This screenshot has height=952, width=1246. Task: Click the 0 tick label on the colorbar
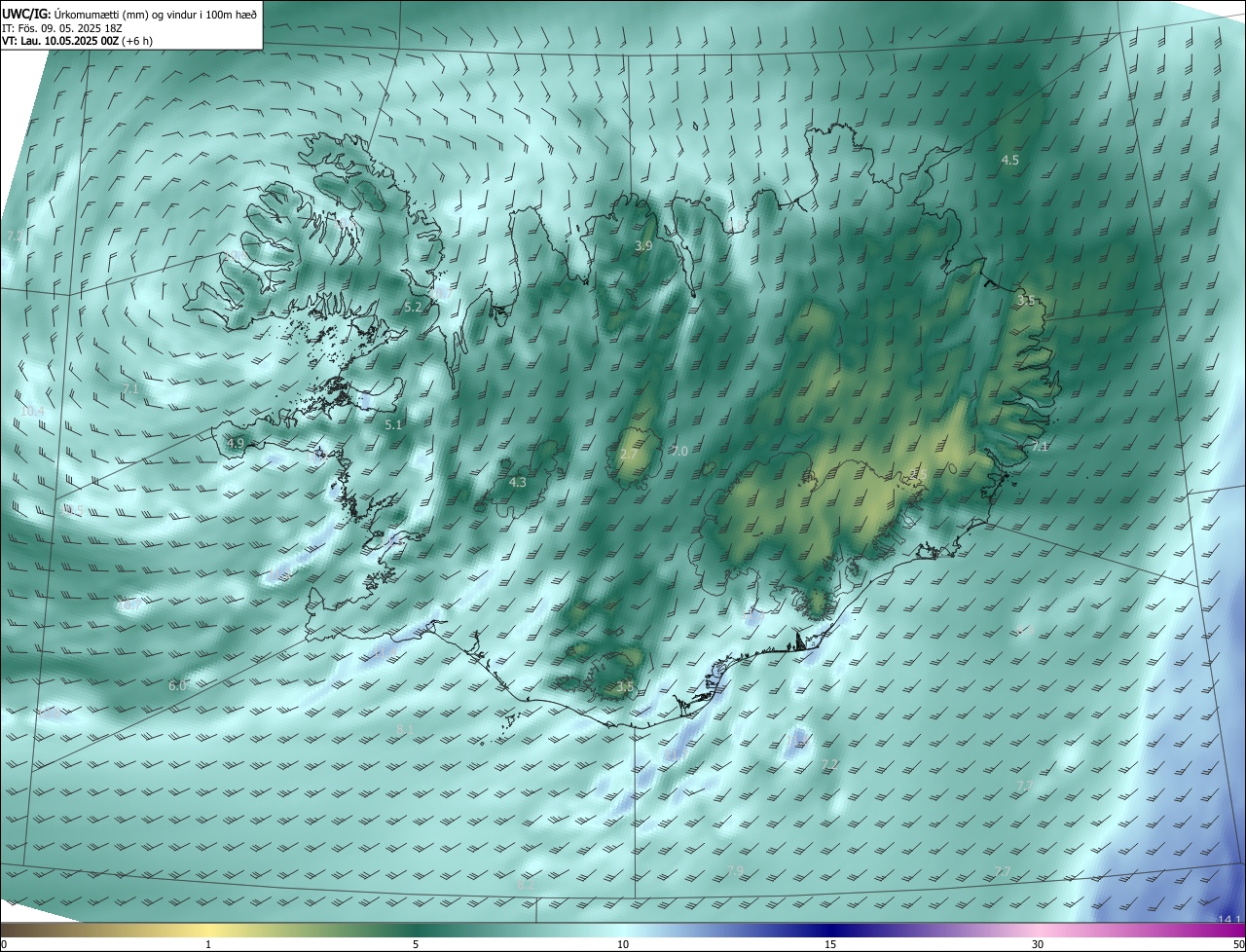(x=4, y=944)
